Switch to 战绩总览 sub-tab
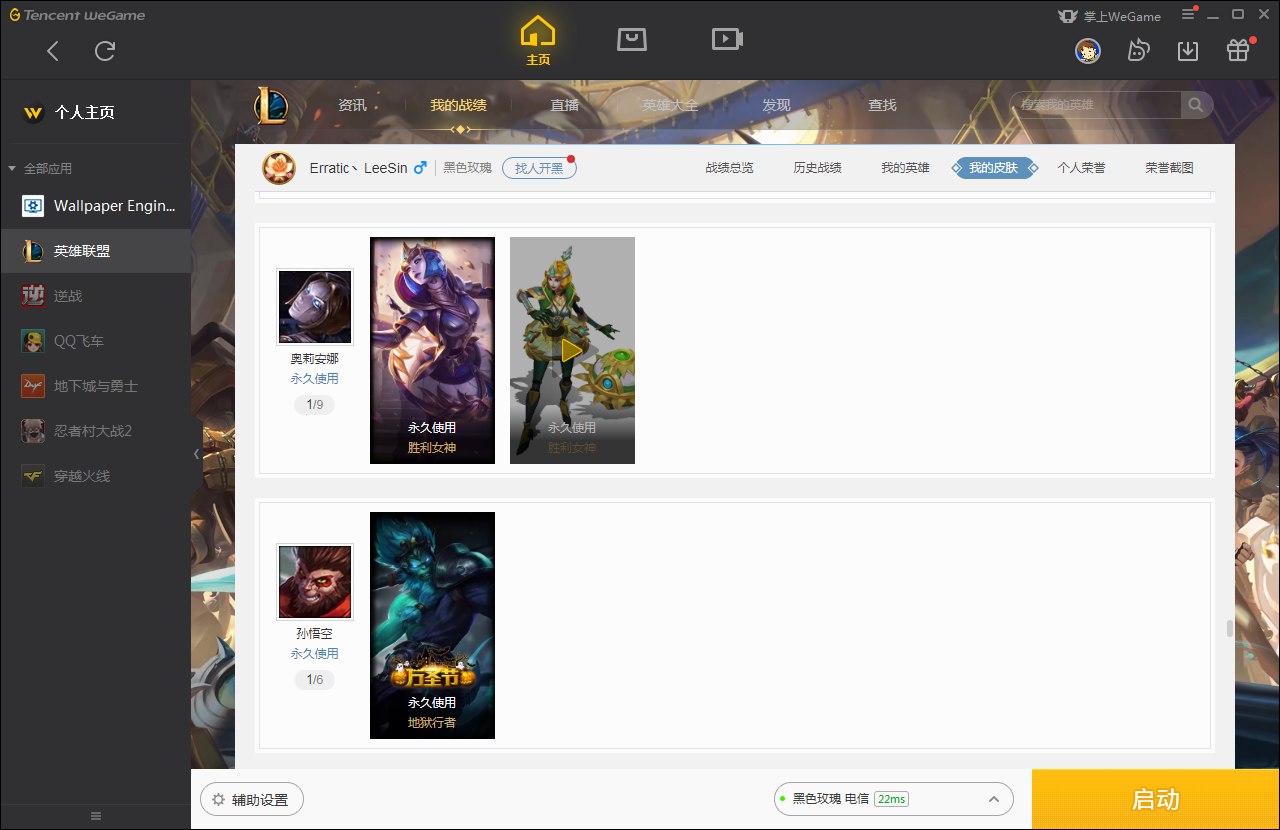 pyautogui.click(x=729, y=168)
